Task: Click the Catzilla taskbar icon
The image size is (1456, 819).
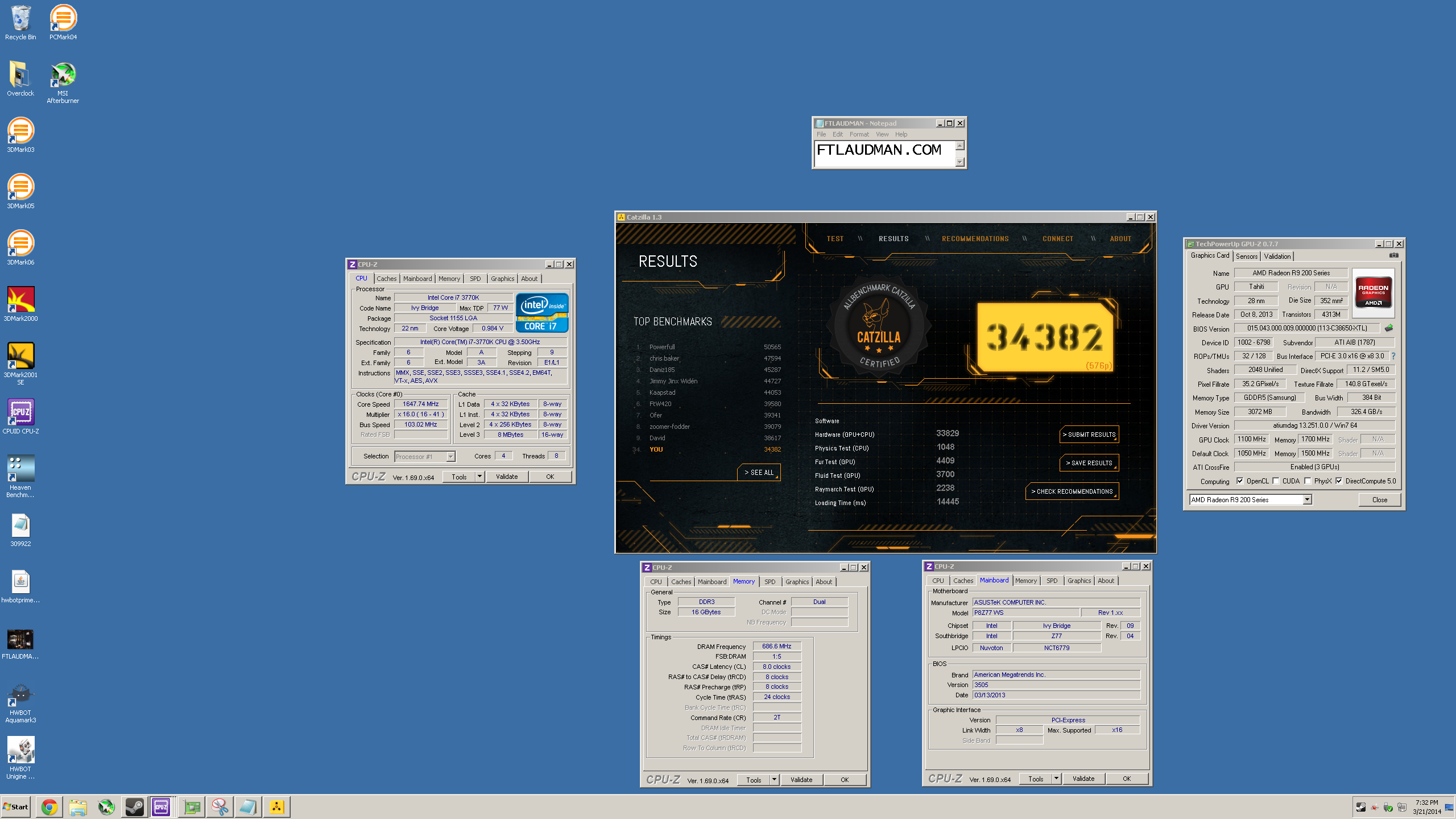Action: (276, 807)
